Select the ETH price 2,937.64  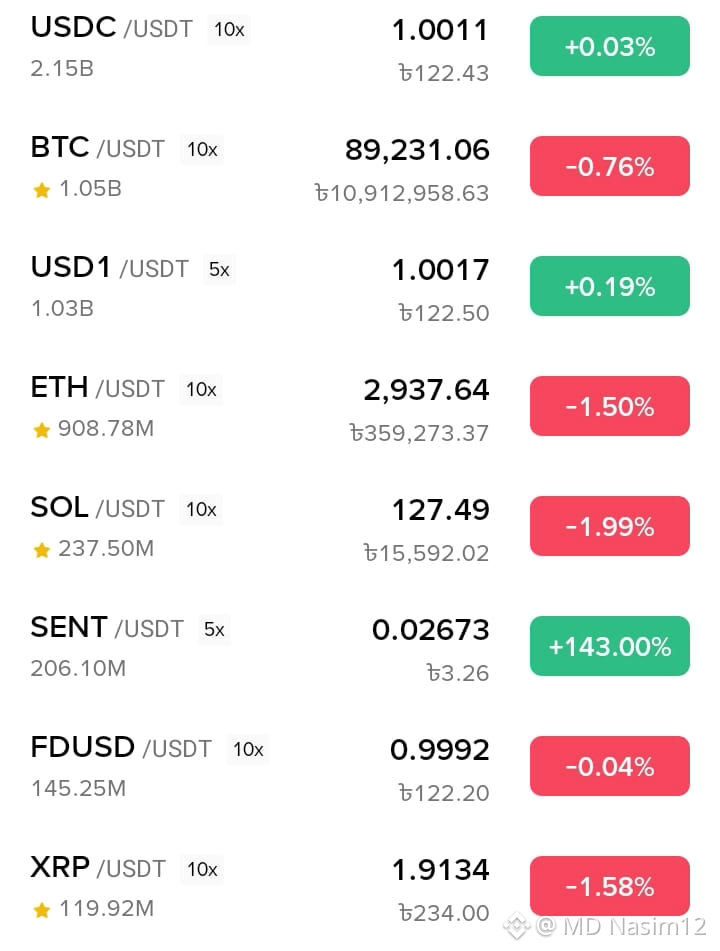[426, 389]
